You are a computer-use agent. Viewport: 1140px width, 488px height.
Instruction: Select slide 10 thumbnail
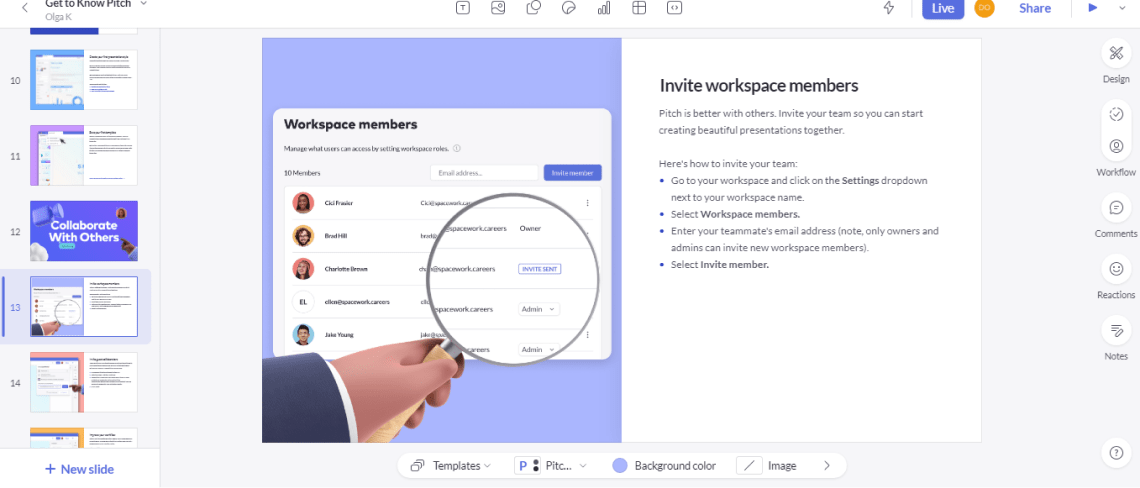(84, 80)
